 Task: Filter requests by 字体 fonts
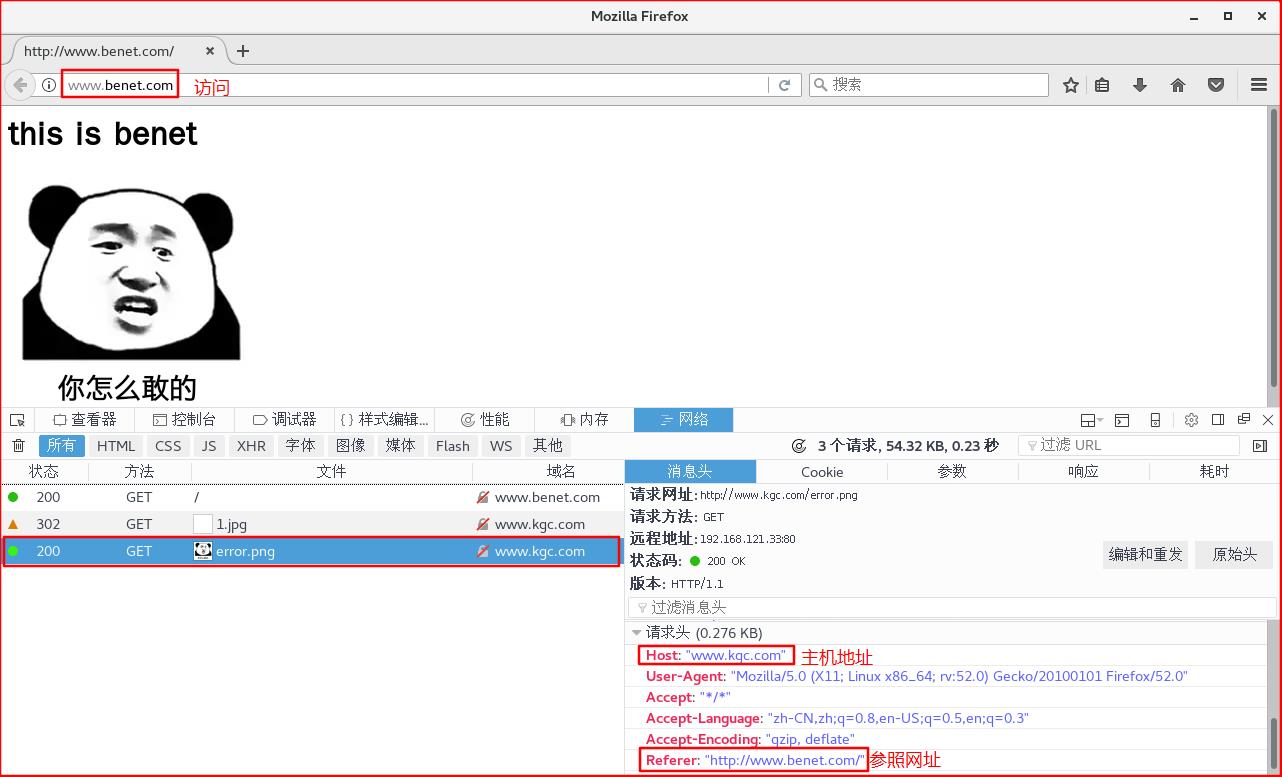point(300,446)
